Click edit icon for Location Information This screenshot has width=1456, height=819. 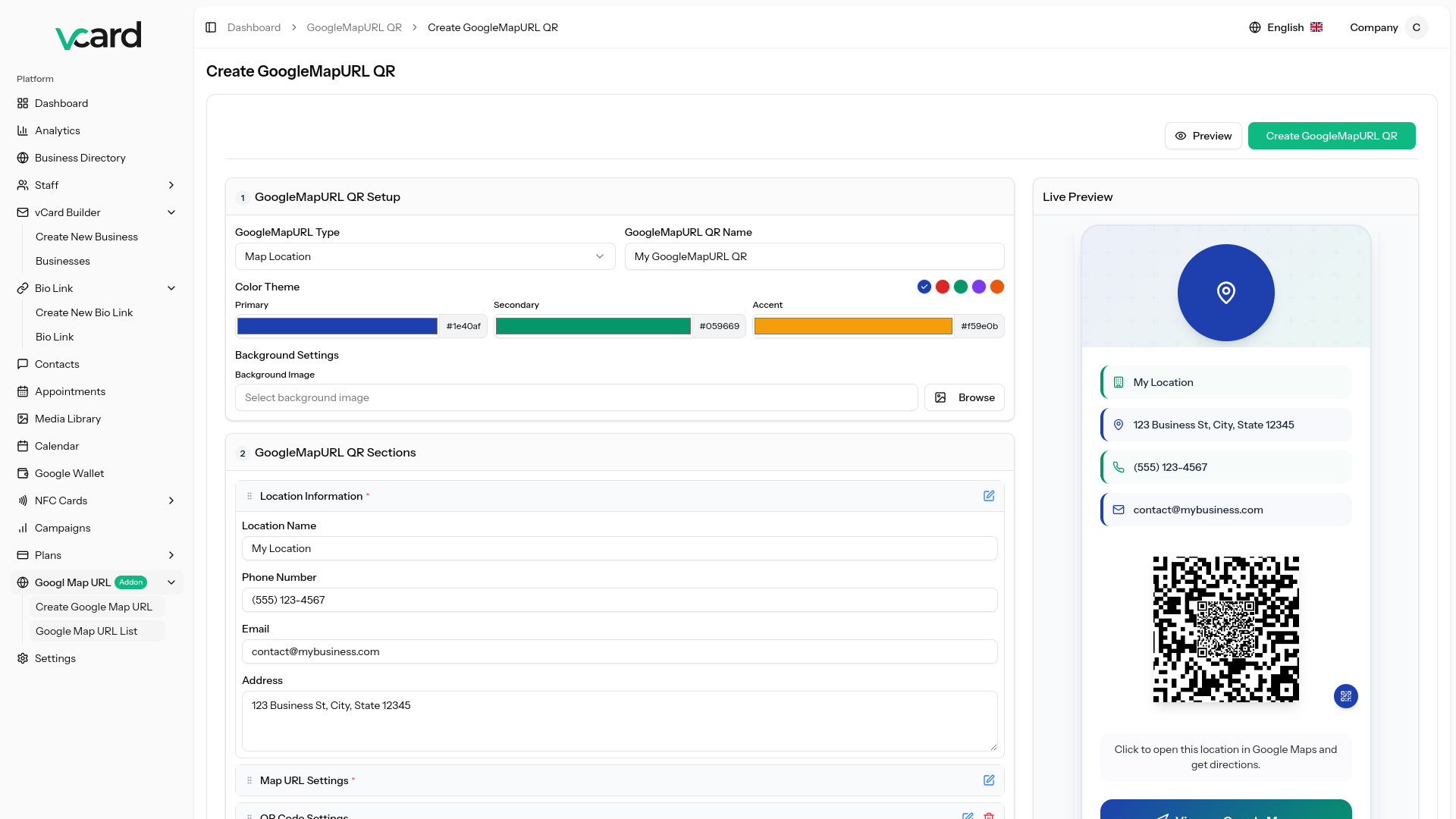pyautogui.click(x=989, y=496)
